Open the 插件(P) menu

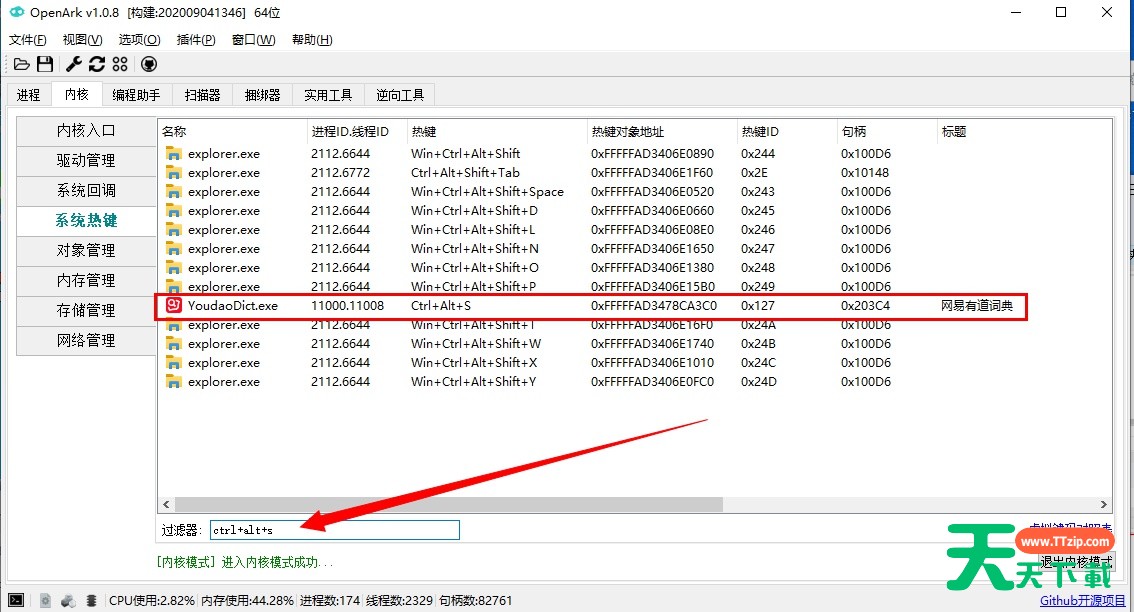pyautogui.click(x=196, y=40)
